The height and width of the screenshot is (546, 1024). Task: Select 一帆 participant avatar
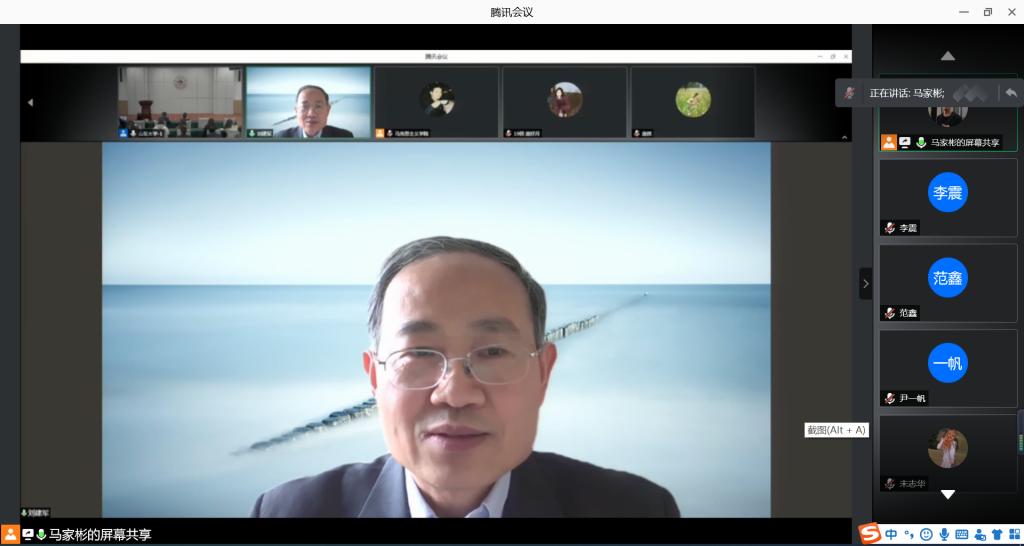click(x=947, y=363)
